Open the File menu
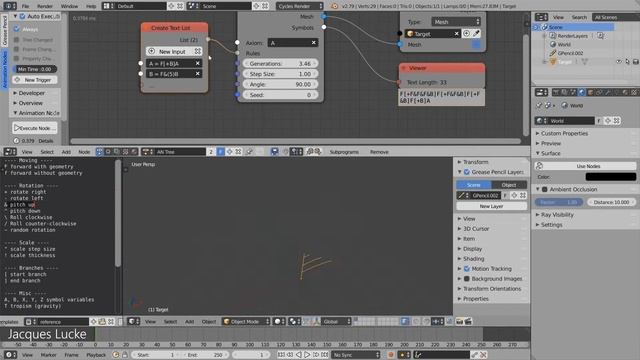Image resolution: width=640 pixels, height=360 pixels. pyautogui.click(x=25, y=6)
